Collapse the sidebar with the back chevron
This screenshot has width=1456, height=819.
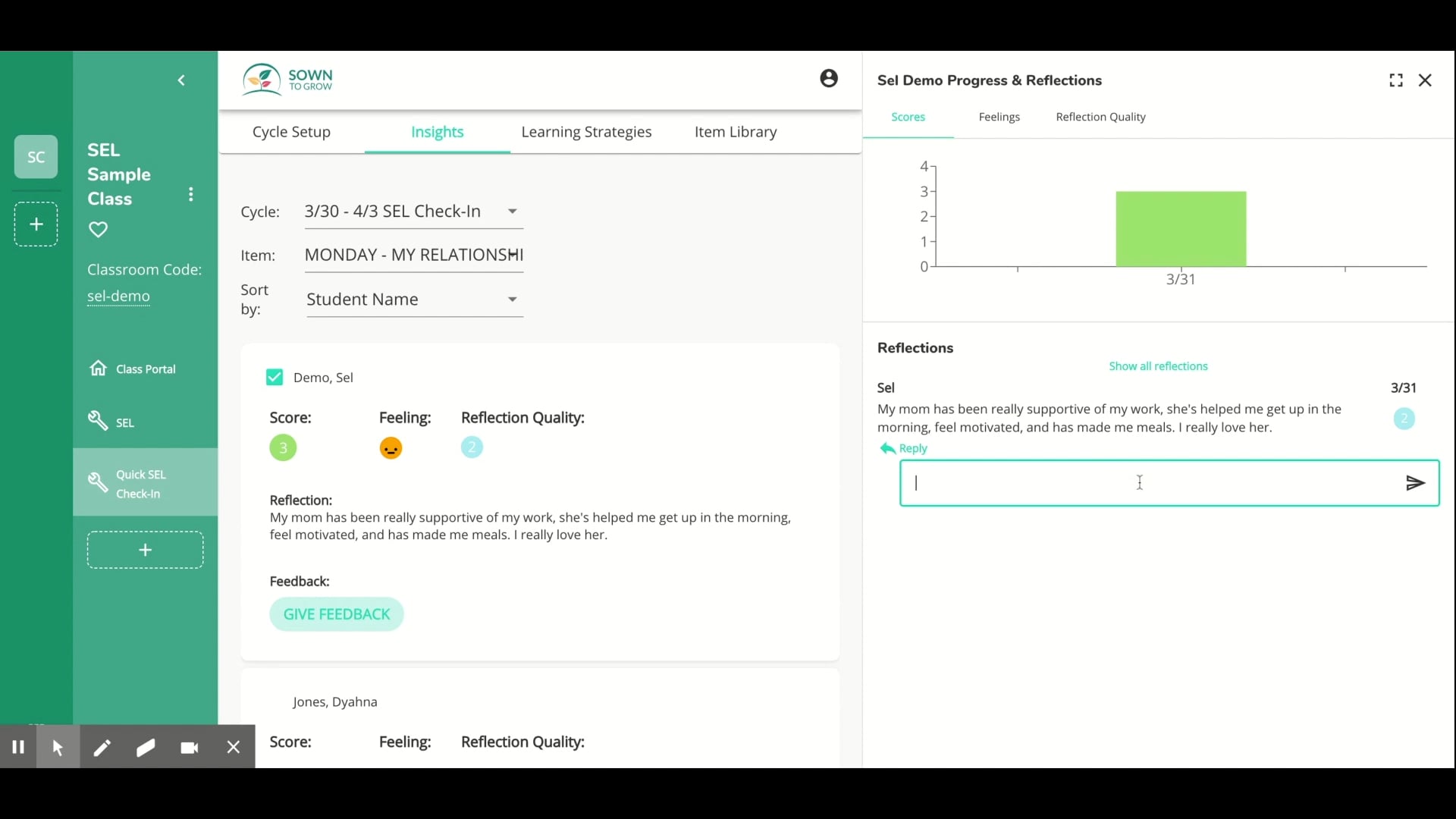[x=181, y=80]
